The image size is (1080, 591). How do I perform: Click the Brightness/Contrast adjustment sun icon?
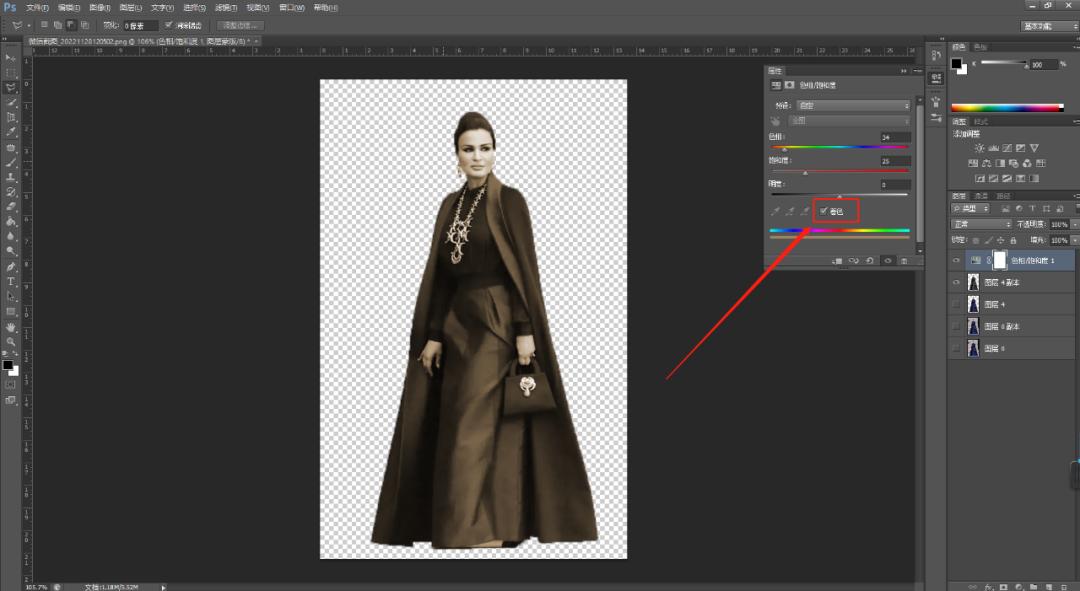coord(979,148)
